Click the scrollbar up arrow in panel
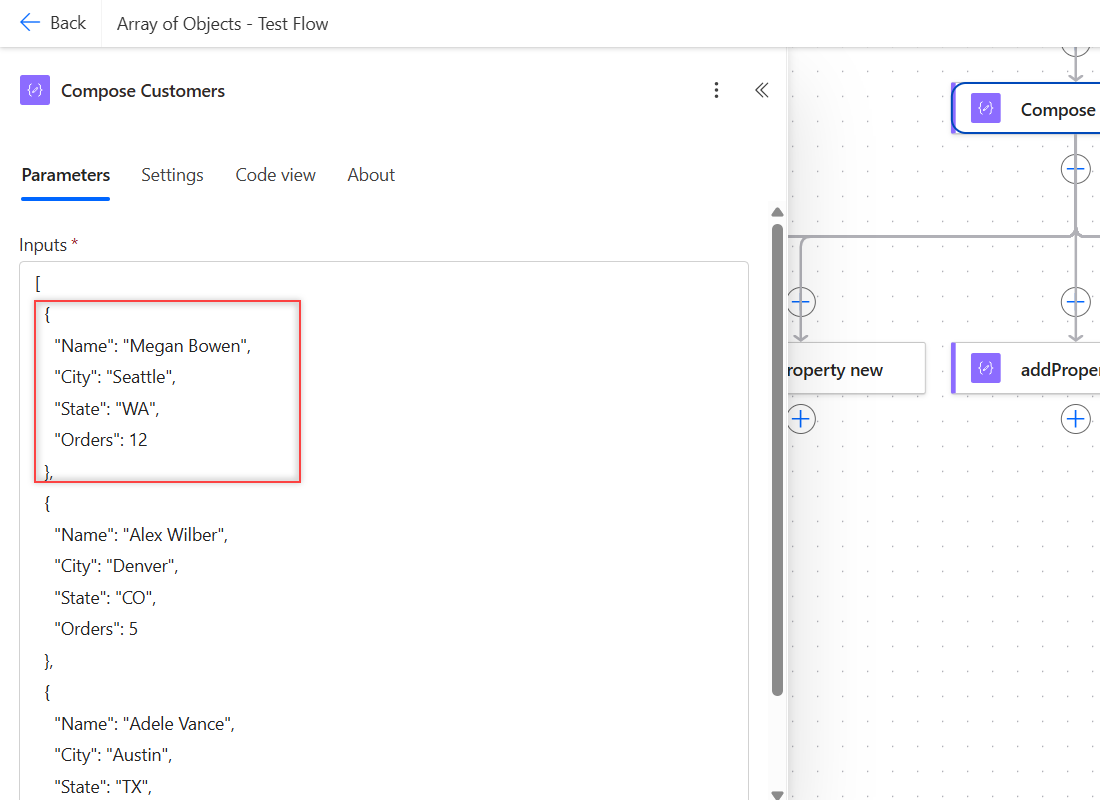This screenshot has width=1100, height=800. [777, 212]
